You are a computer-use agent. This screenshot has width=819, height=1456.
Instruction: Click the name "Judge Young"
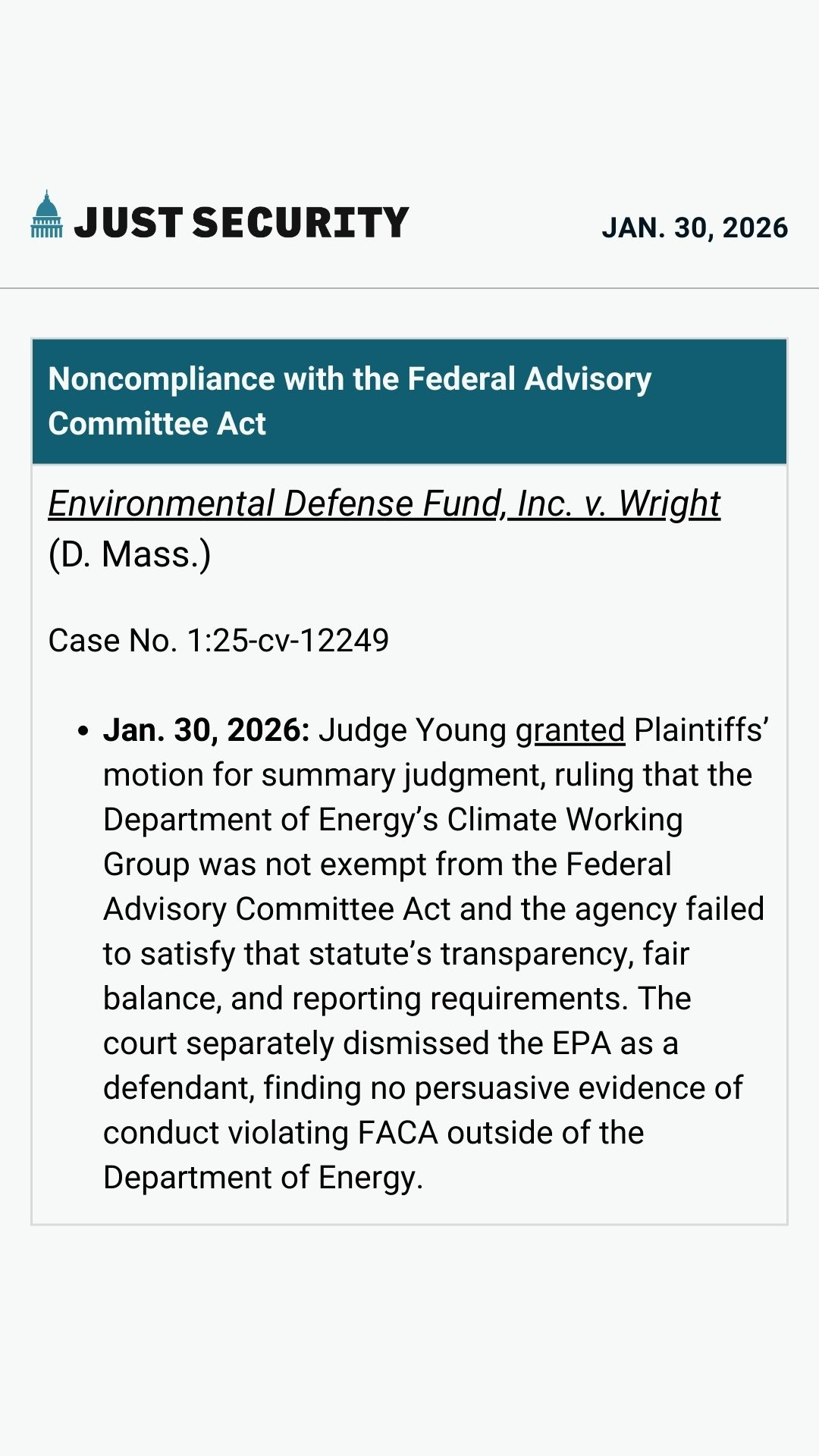point(412,730)
